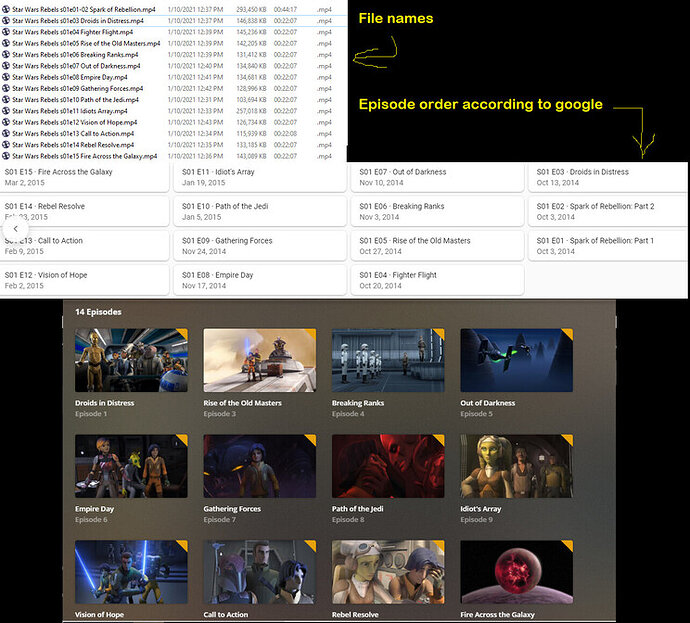
Task: Click the Idiot's Array episode thumbnail
Action: tap(517, 466)
